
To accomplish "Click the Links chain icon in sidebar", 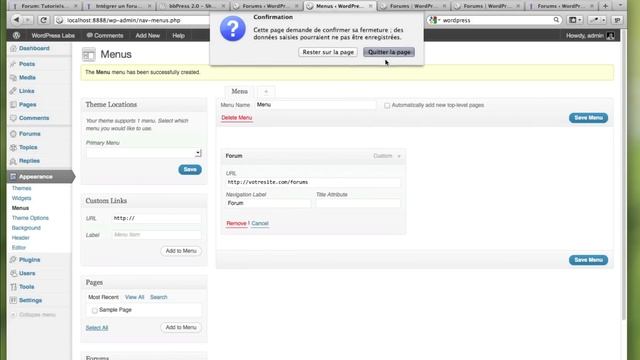I will coord(13,91).
